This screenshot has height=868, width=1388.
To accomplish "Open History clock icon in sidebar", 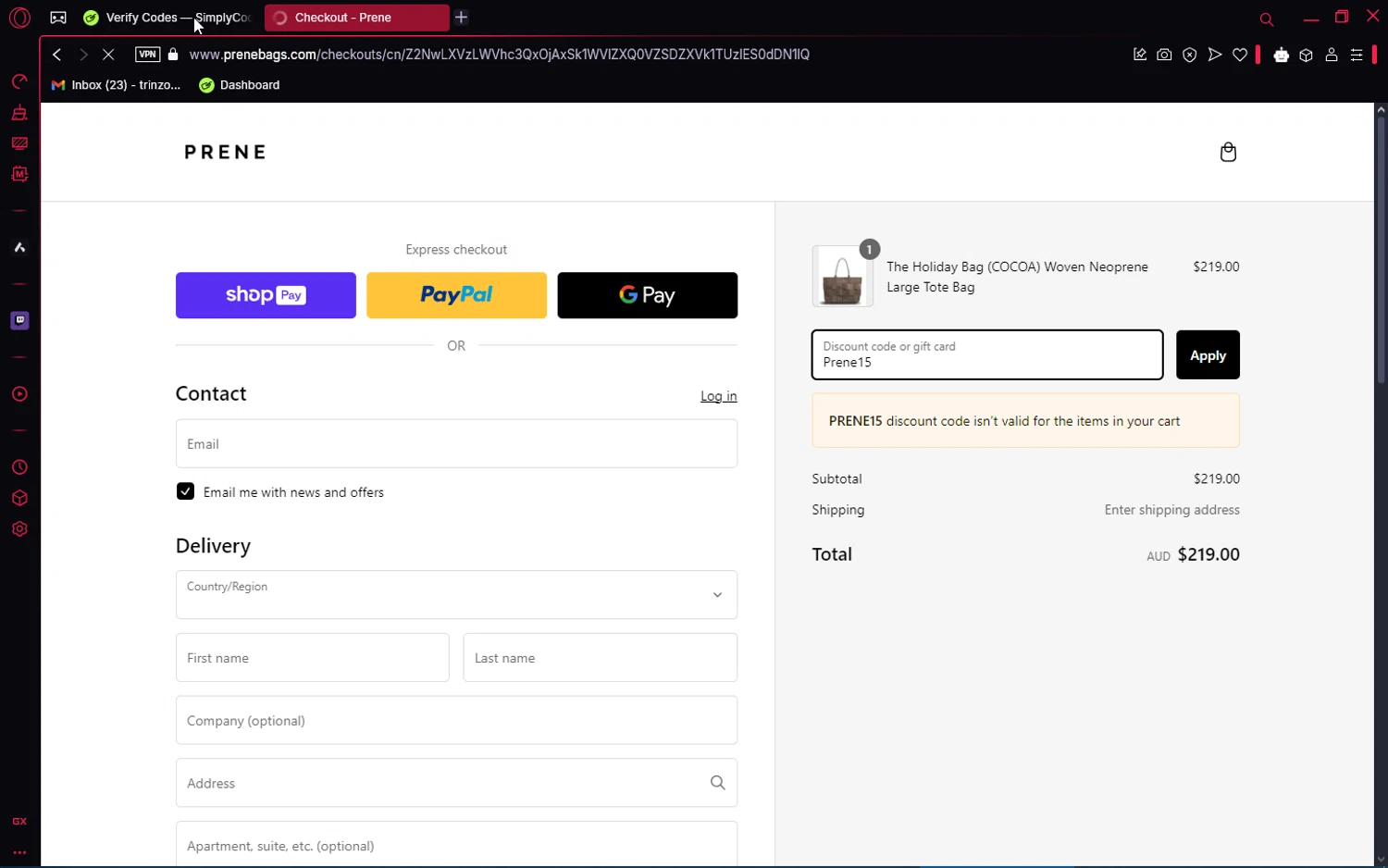I will (x=19, y=467).
